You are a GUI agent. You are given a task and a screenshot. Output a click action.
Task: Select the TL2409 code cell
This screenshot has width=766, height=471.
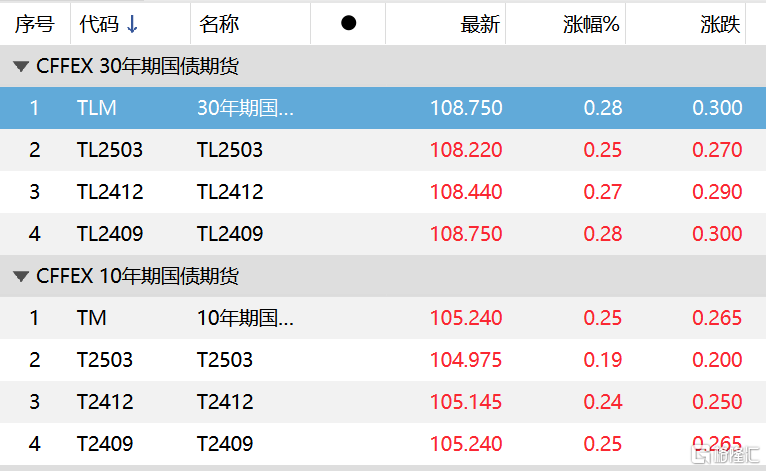[110, 234]
